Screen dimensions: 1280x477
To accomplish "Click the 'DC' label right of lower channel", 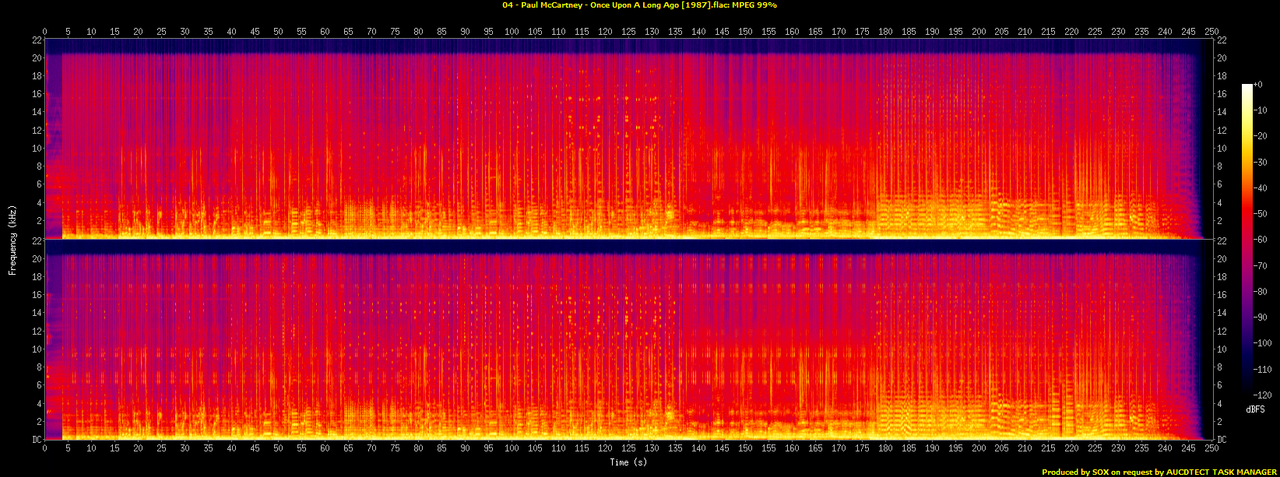I will 1220,440.
